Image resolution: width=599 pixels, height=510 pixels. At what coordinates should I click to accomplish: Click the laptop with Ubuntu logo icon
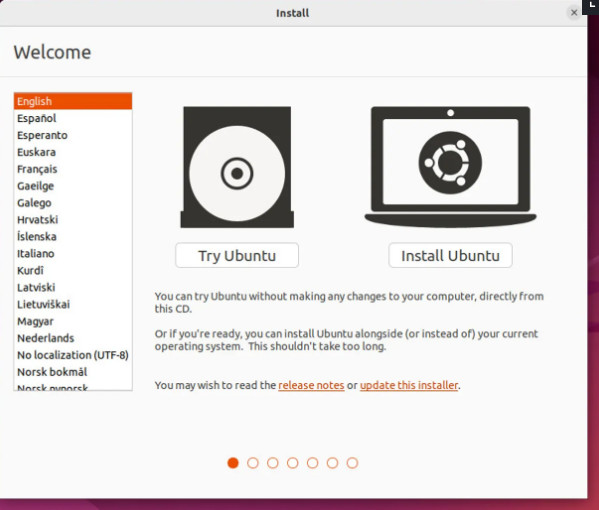[x=450, y=167]
